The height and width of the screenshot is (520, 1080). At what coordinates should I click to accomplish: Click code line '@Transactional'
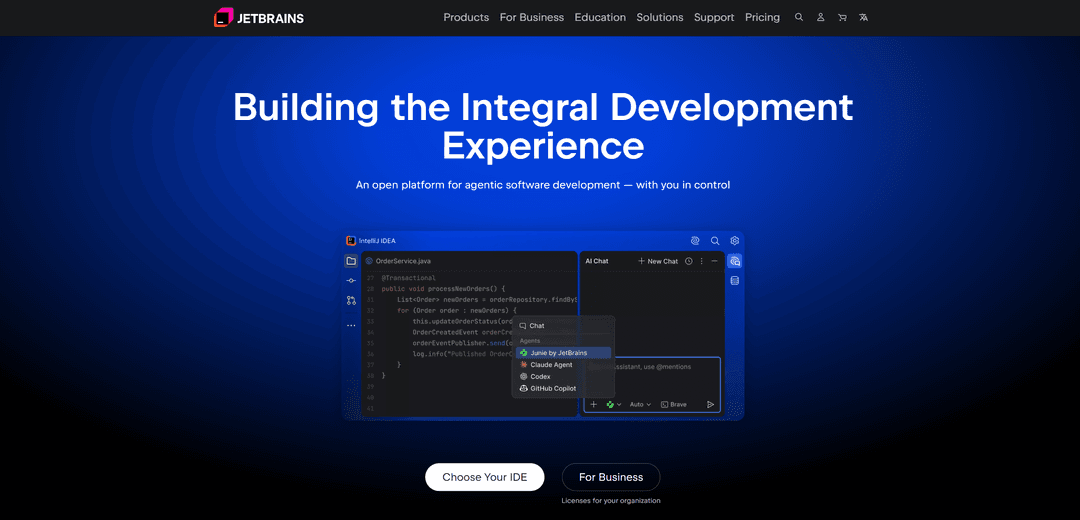click(x=408, y=278)
